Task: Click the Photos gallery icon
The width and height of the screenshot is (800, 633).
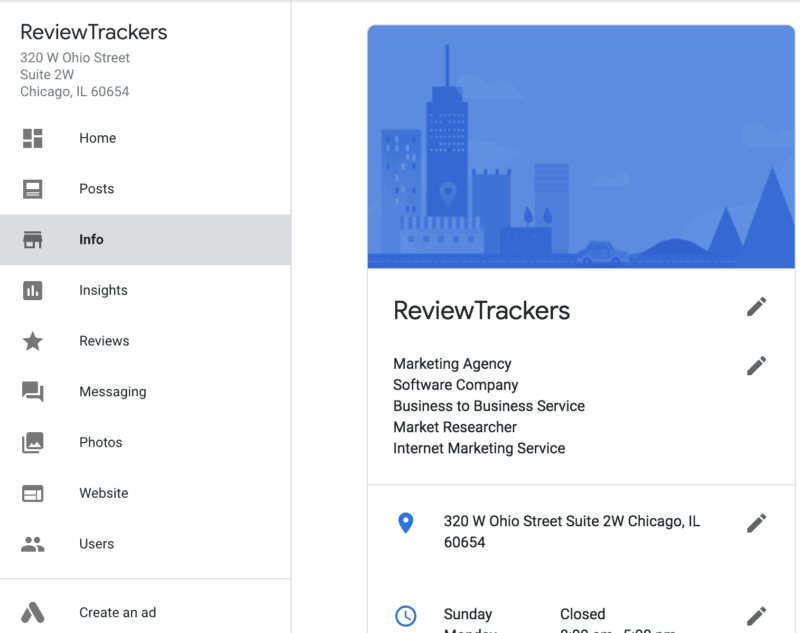Action: pos(33,442)
